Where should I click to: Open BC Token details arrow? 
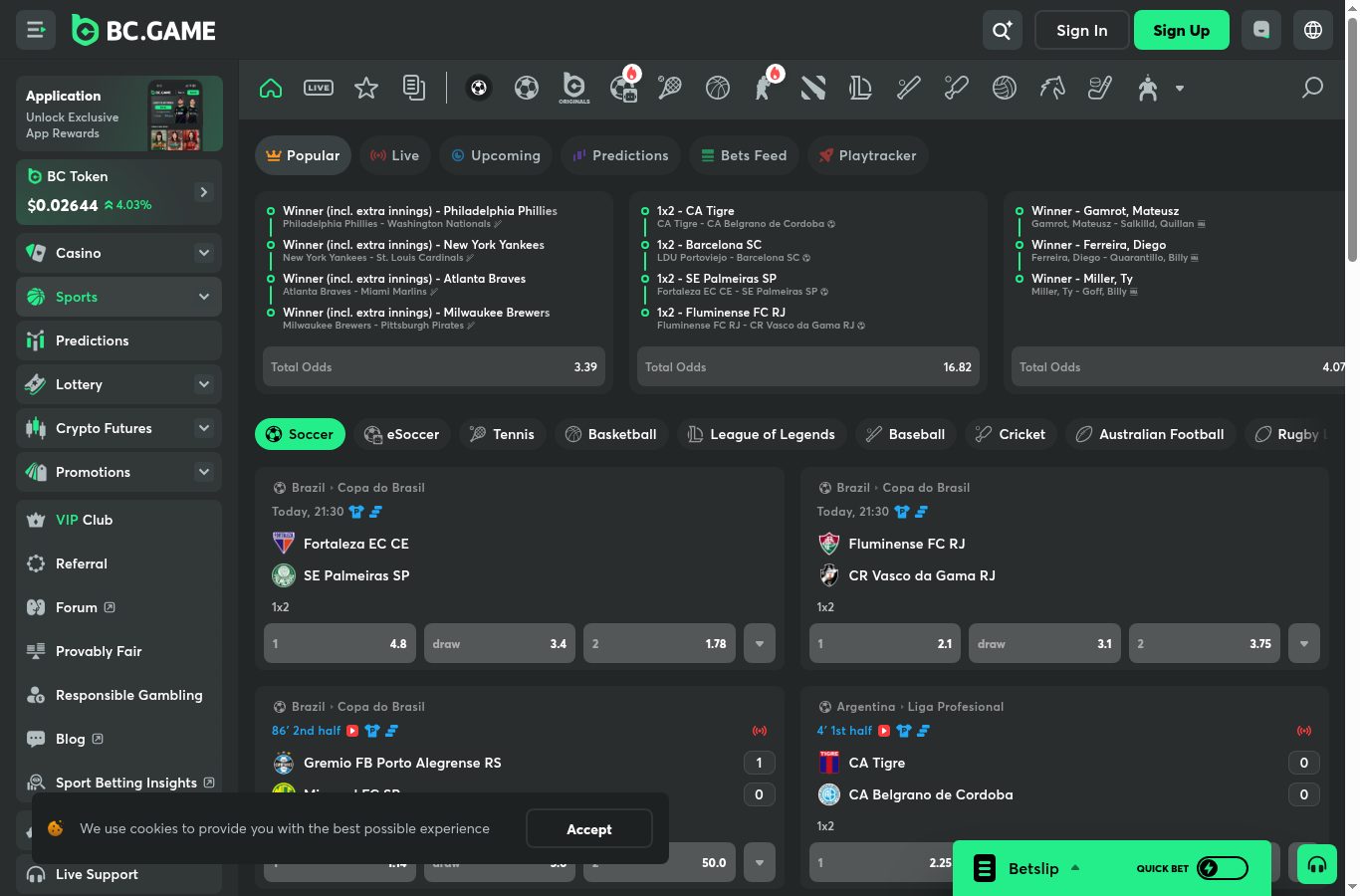point(204,192)
